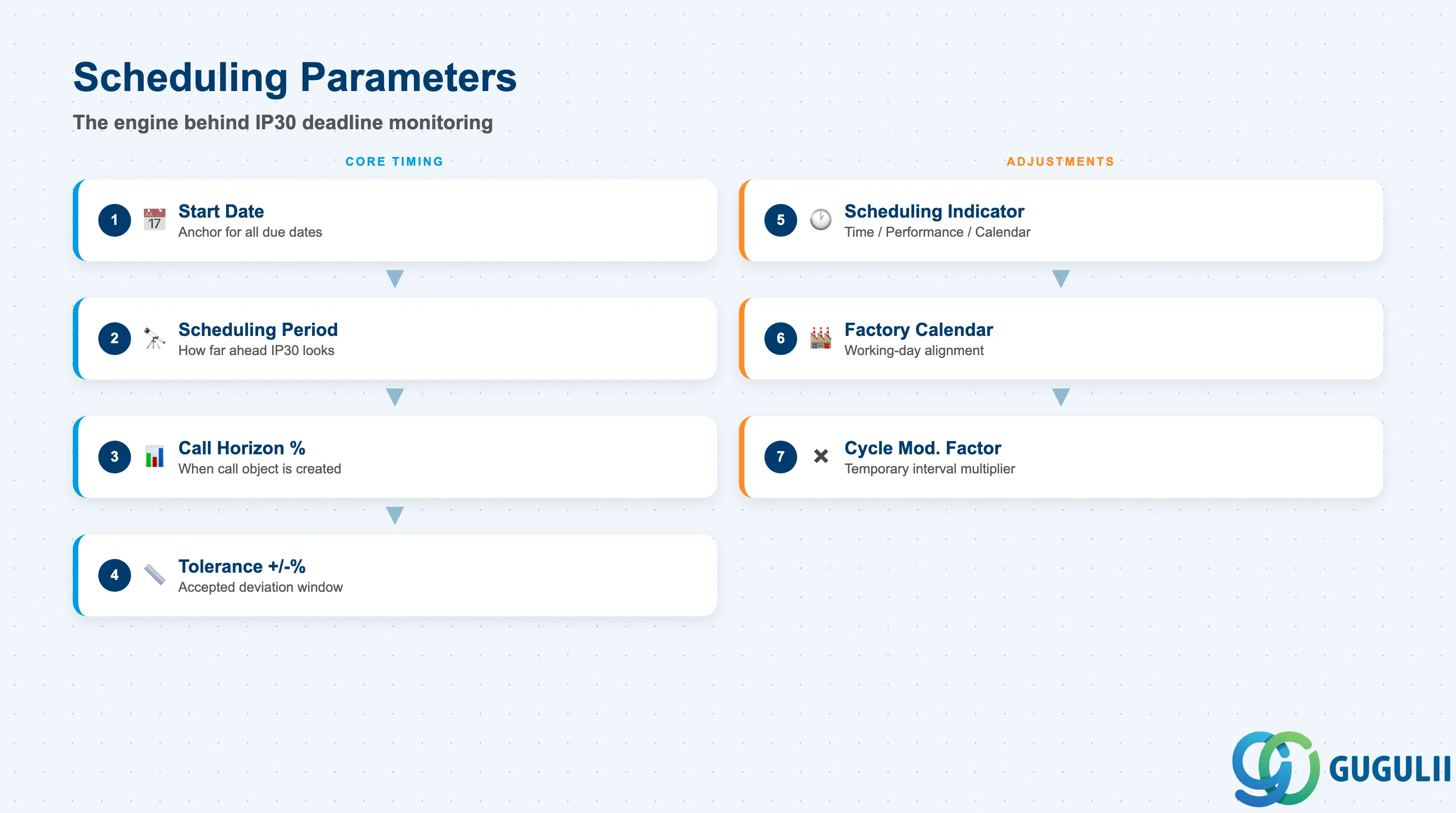Click the clock icon for Scheduling Indicator

tap(821, 219)
